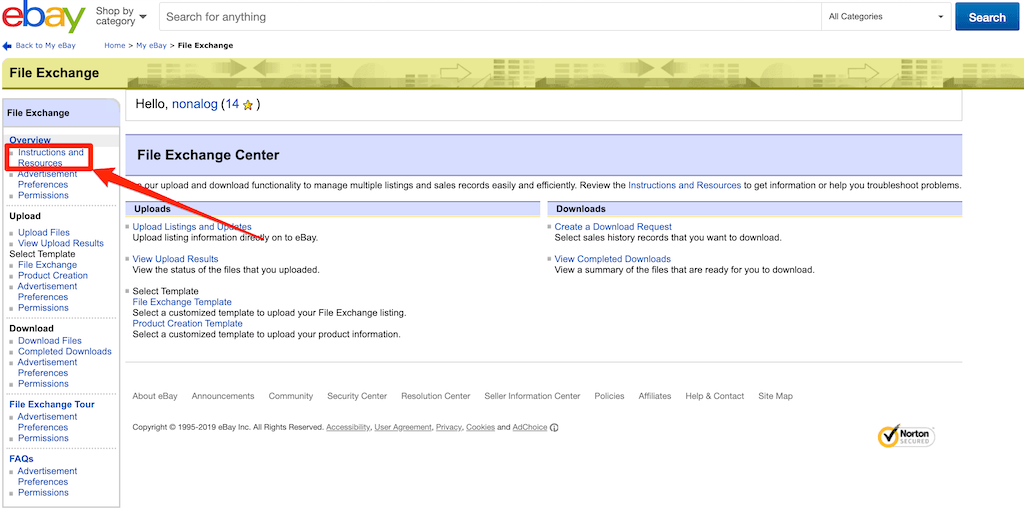Image resolution: width=1024 pixels, height=515 pixels.
Task: Open the Shop by category dropdown
Action: (121, 16)
